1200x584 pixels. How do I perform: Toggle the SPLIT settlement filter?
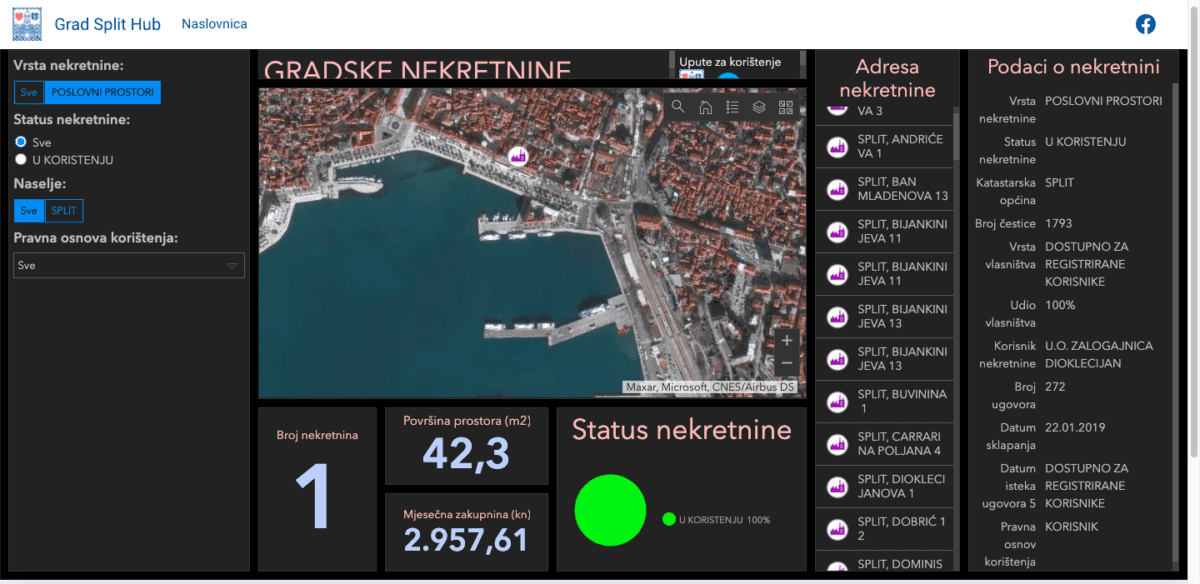[64, 210]
